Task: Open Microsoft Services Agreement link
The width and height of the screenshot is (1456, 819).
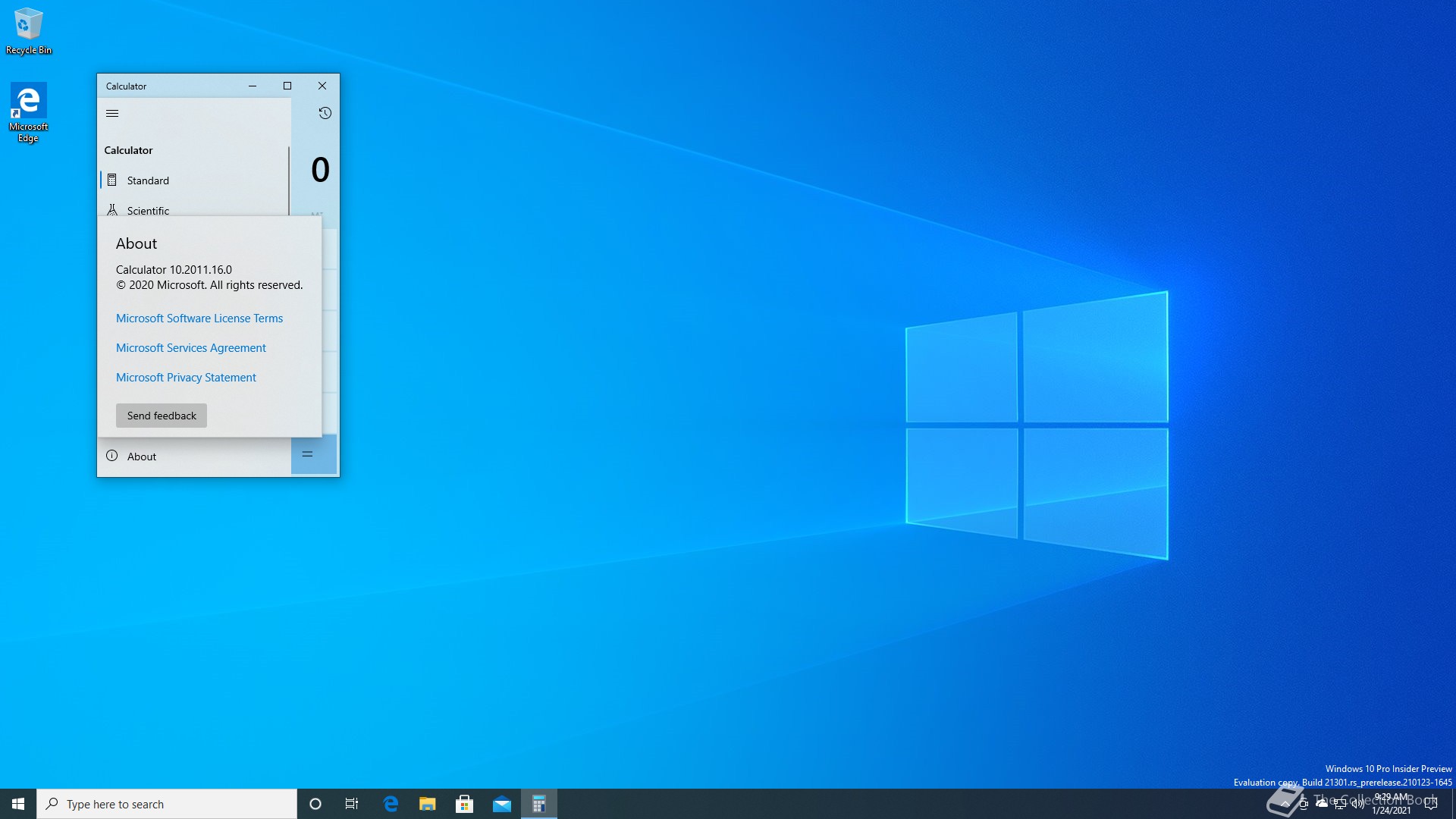Action: (190, 348)
